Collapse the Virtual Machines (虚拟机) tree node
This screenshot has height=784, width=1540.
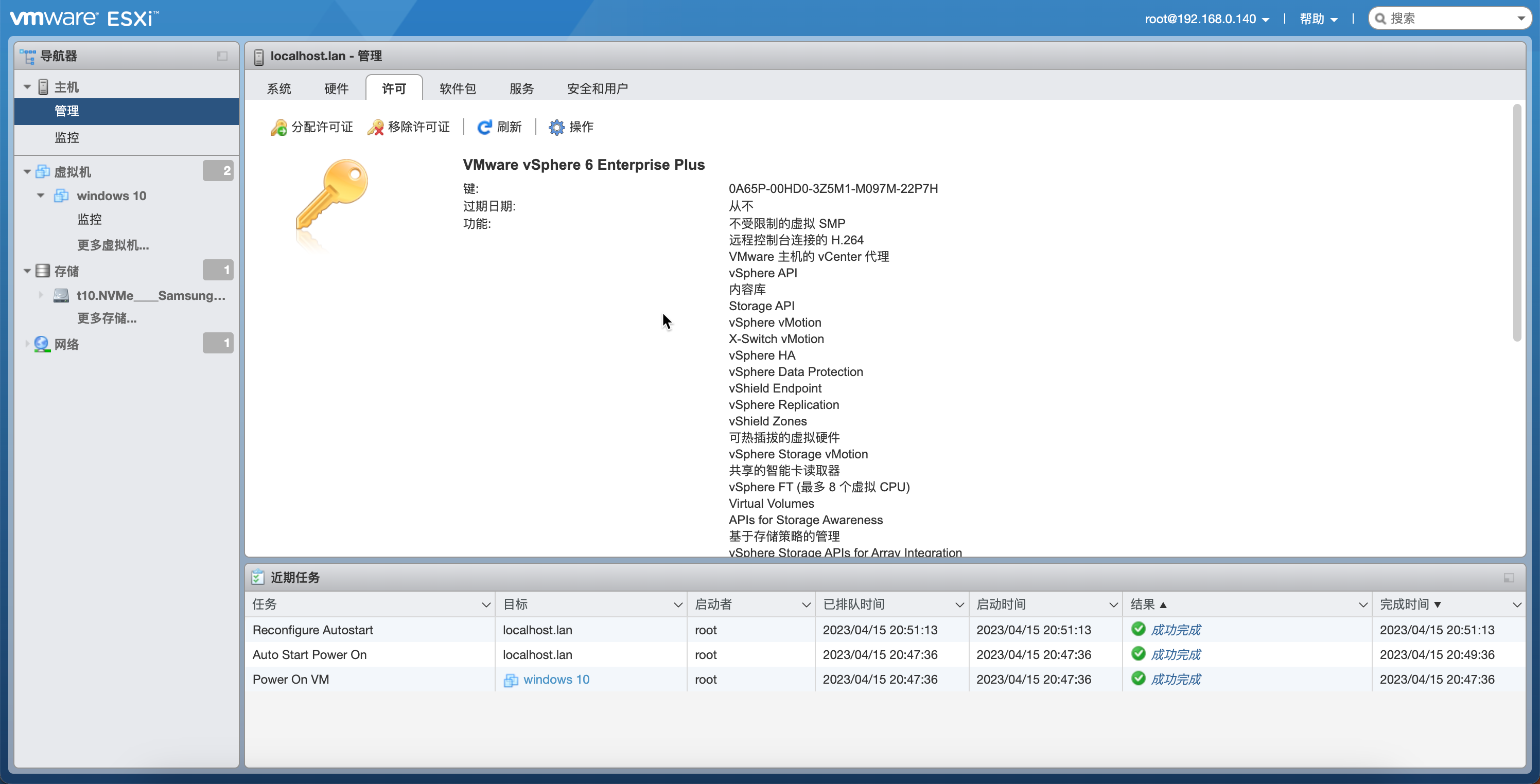(x=27, y=172)
